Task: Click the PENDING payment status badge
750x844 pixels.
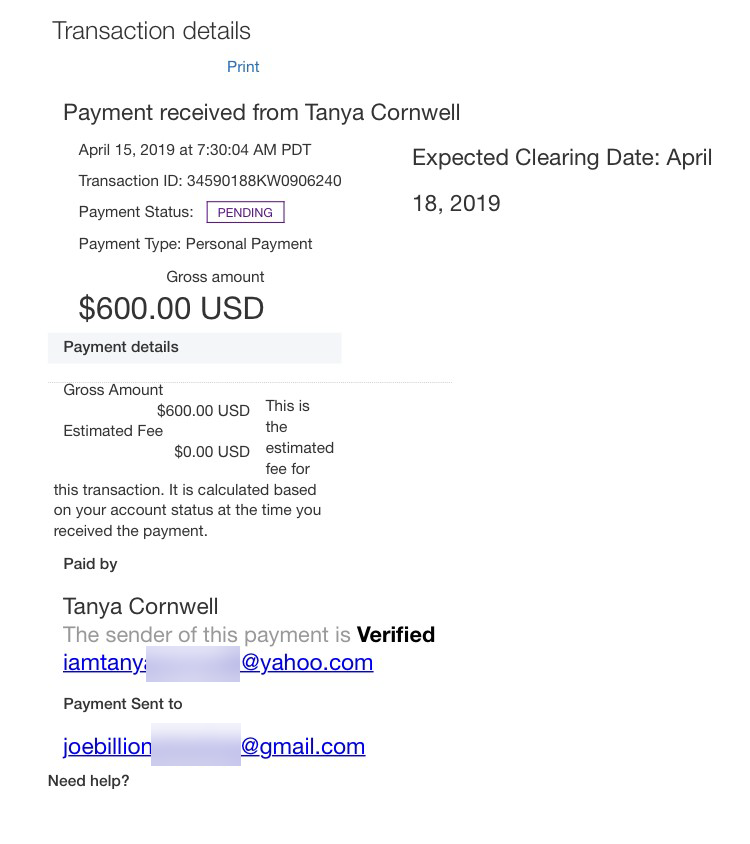Action: click(x=245, y=212)
